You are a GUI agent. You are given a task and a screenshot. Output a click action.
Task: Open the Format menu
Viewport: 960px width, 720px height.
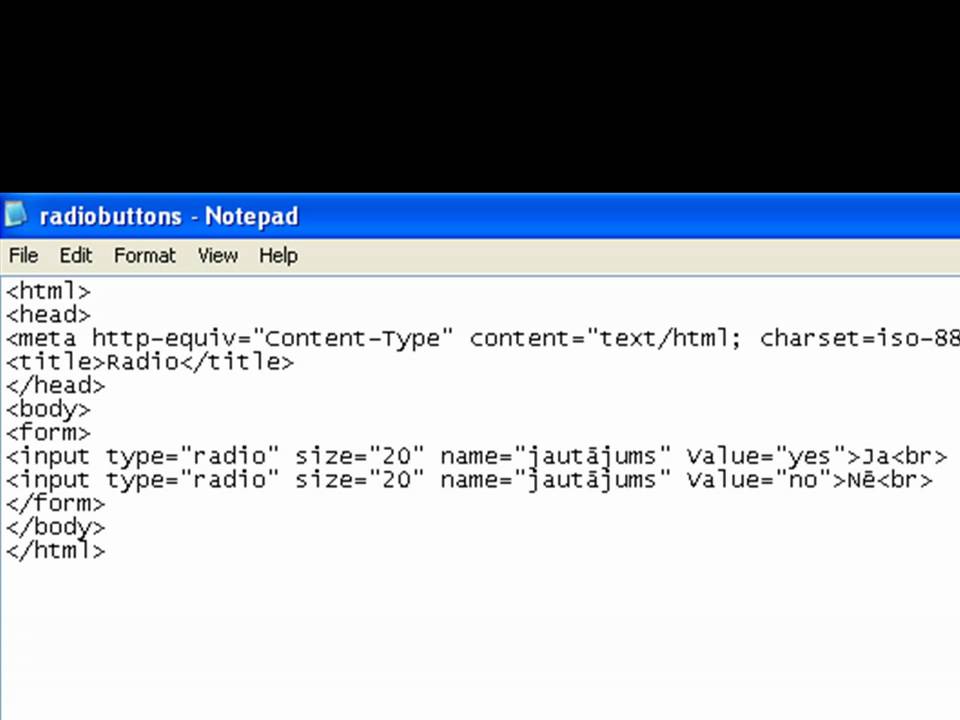pyautogui.click(x=144, y=255)
